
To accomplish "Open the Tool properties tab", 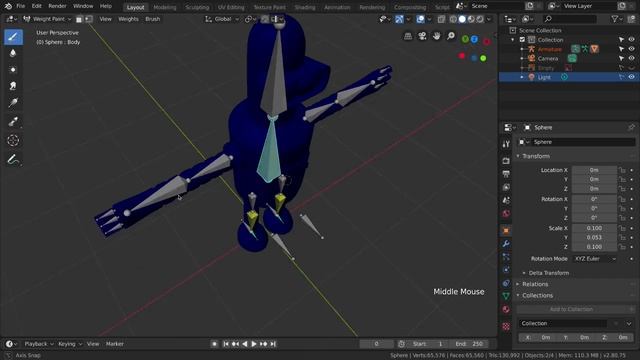I will pos(506,144).
